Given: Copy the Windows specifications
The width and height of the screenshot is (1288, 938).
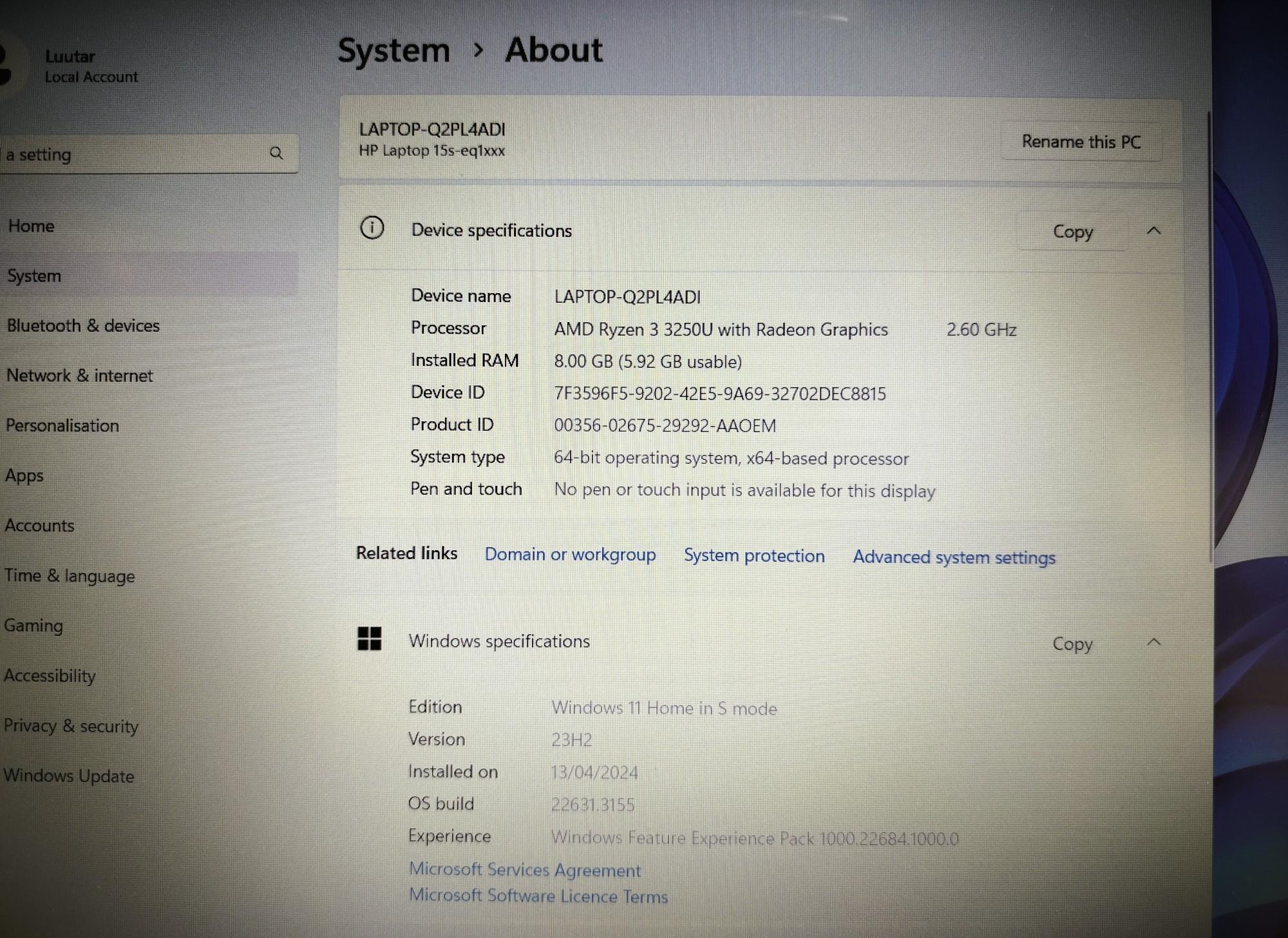Looking at the screenshot, I should click(1072, 644).
